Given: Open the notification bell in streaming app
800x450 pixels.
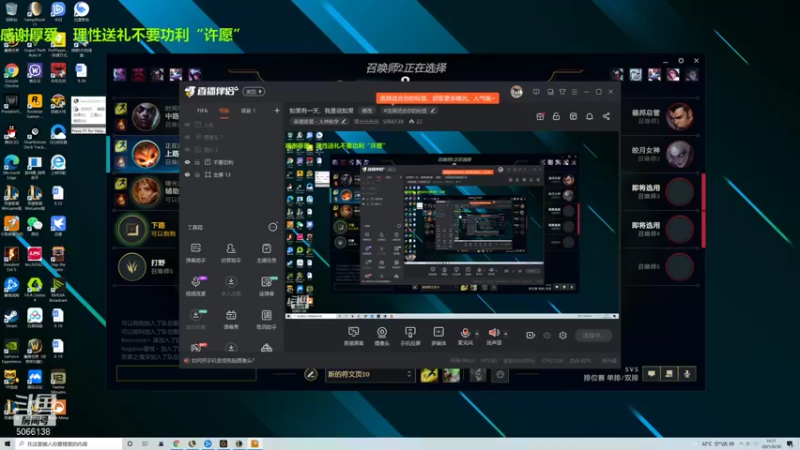Looking at the screenshot, I should point(589,116).
